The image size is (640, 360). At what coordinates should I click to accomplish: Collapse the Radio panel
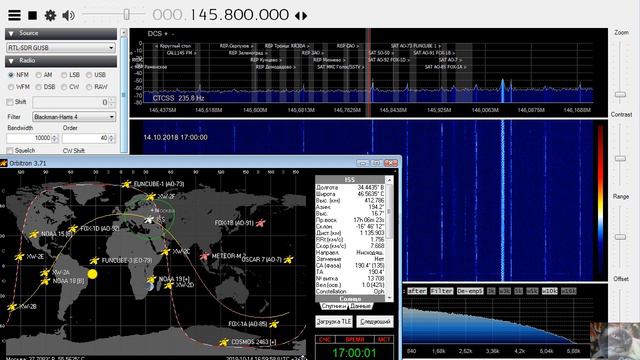coord(11,61)
